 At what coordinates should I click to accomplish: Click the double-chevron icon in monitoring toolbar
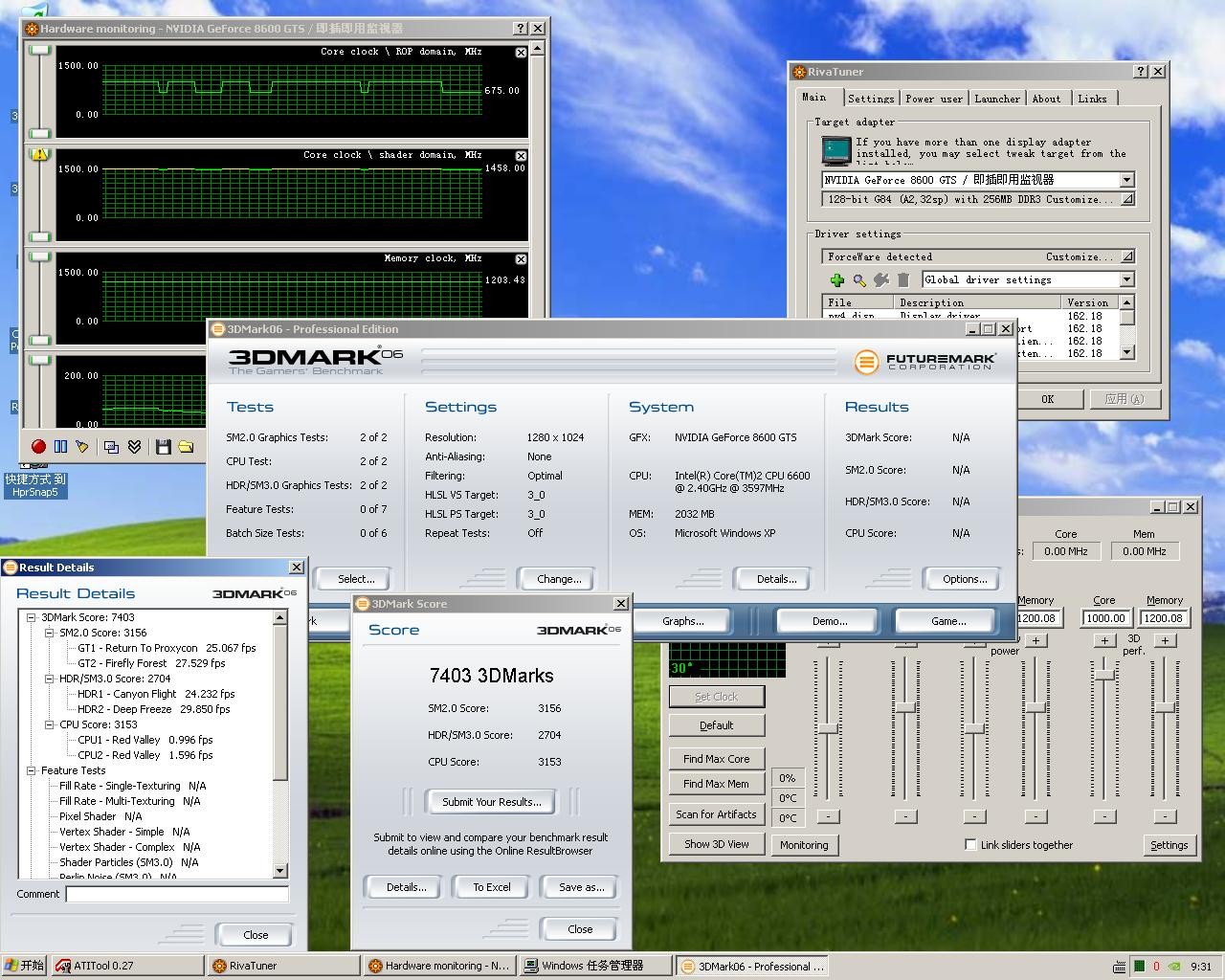click(135, 447)
